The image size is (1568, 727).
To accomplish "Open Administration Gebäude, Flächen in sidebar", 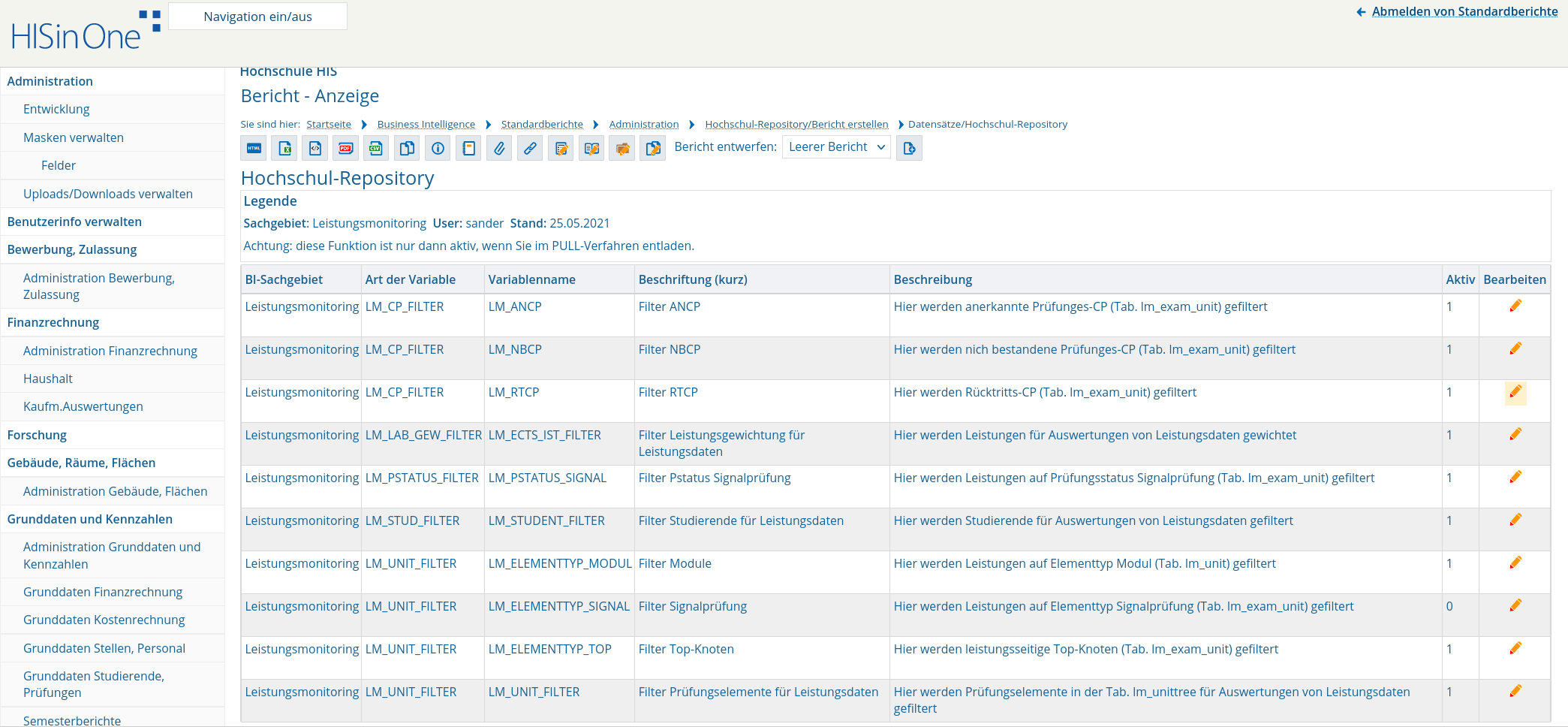I will tap(113, 491).
